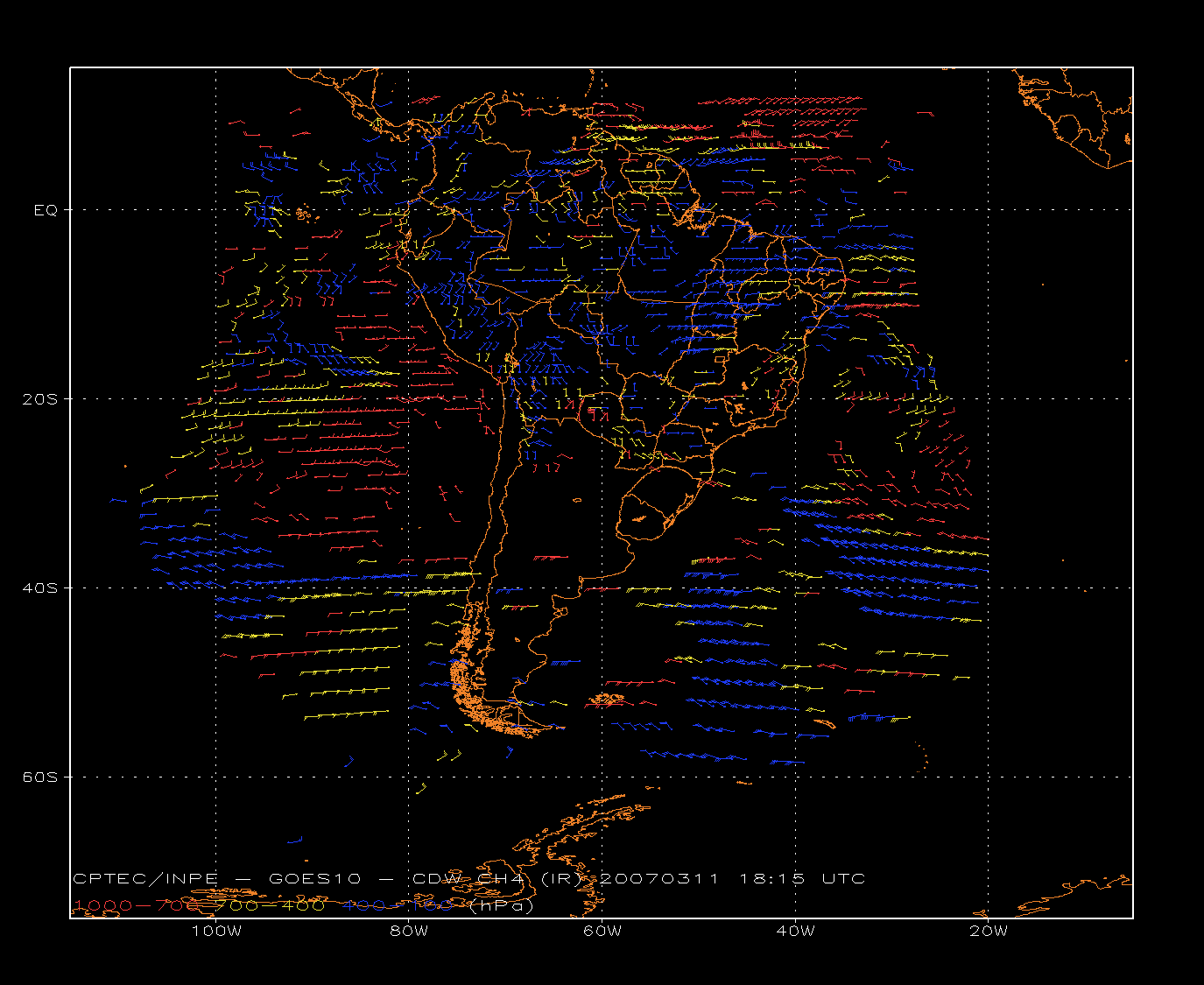Click the 20S latitude axis label

click(39, 399)
